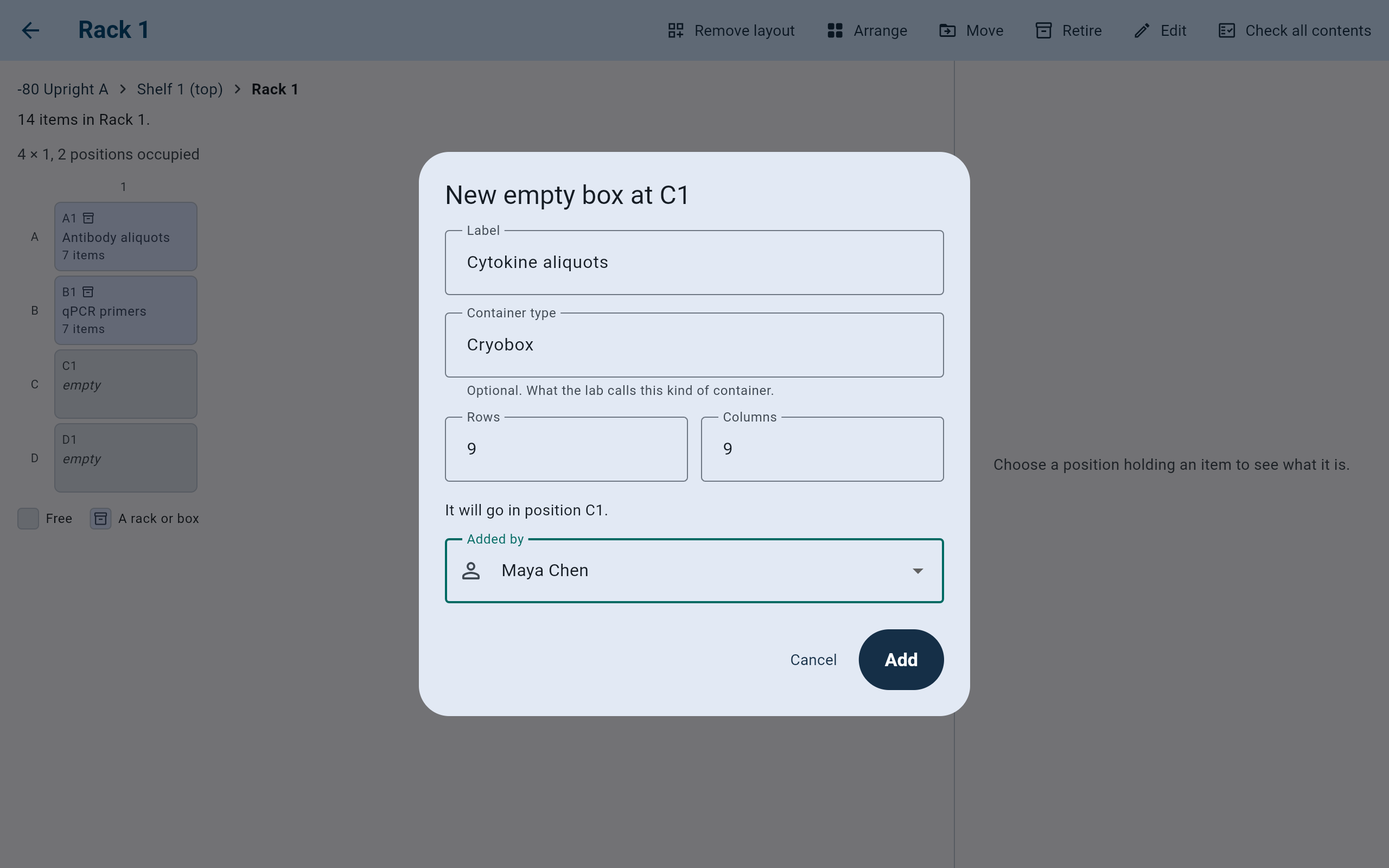Expand the Added by dropdown arrow
Image resolution: width=1389 pixels, height=868 pixels.
(x=918, y=571)
